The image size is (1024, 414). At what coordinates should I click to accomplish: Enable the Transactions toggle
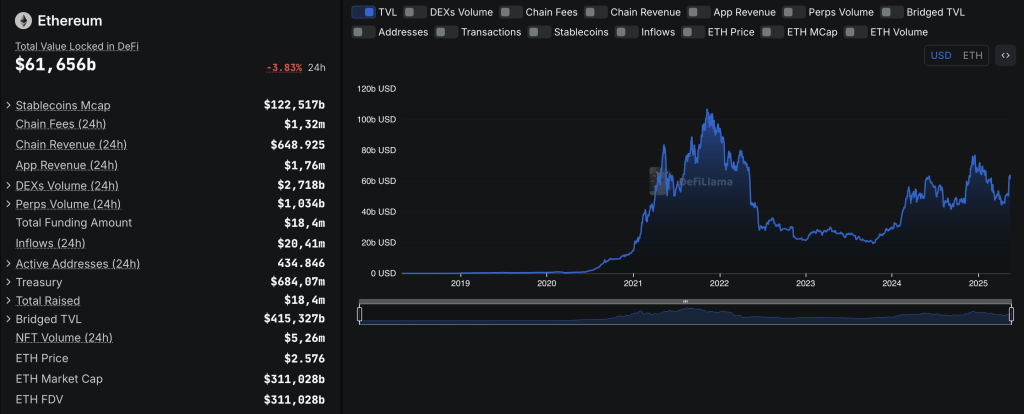tap(446, 31)
